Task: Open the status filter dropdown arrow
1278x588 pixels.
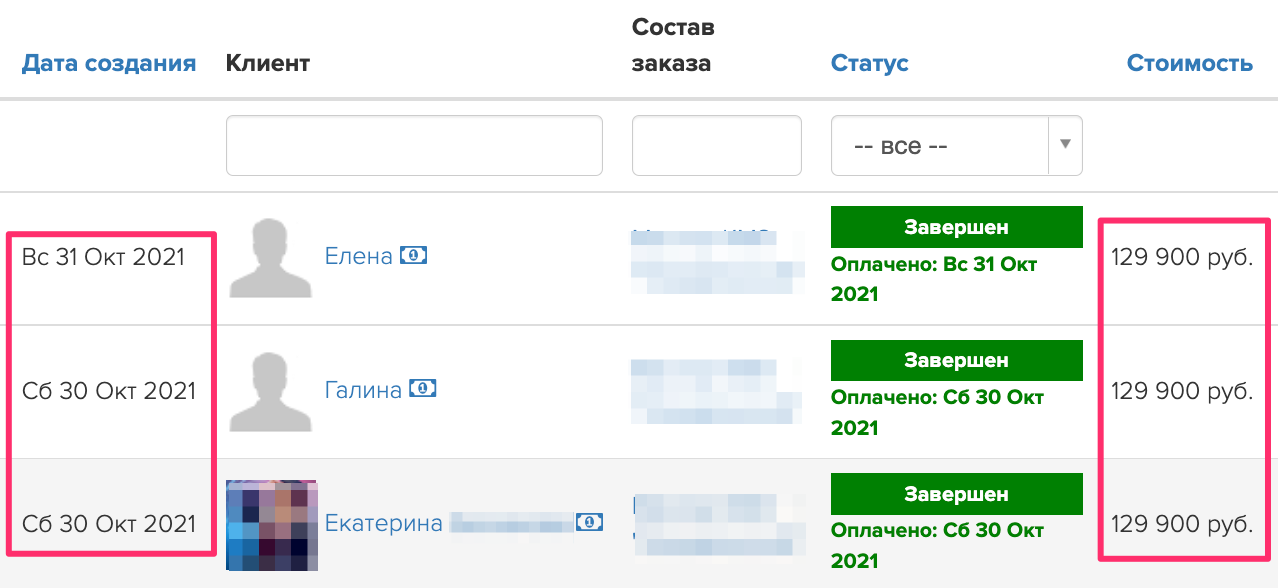Action: 1065,145
